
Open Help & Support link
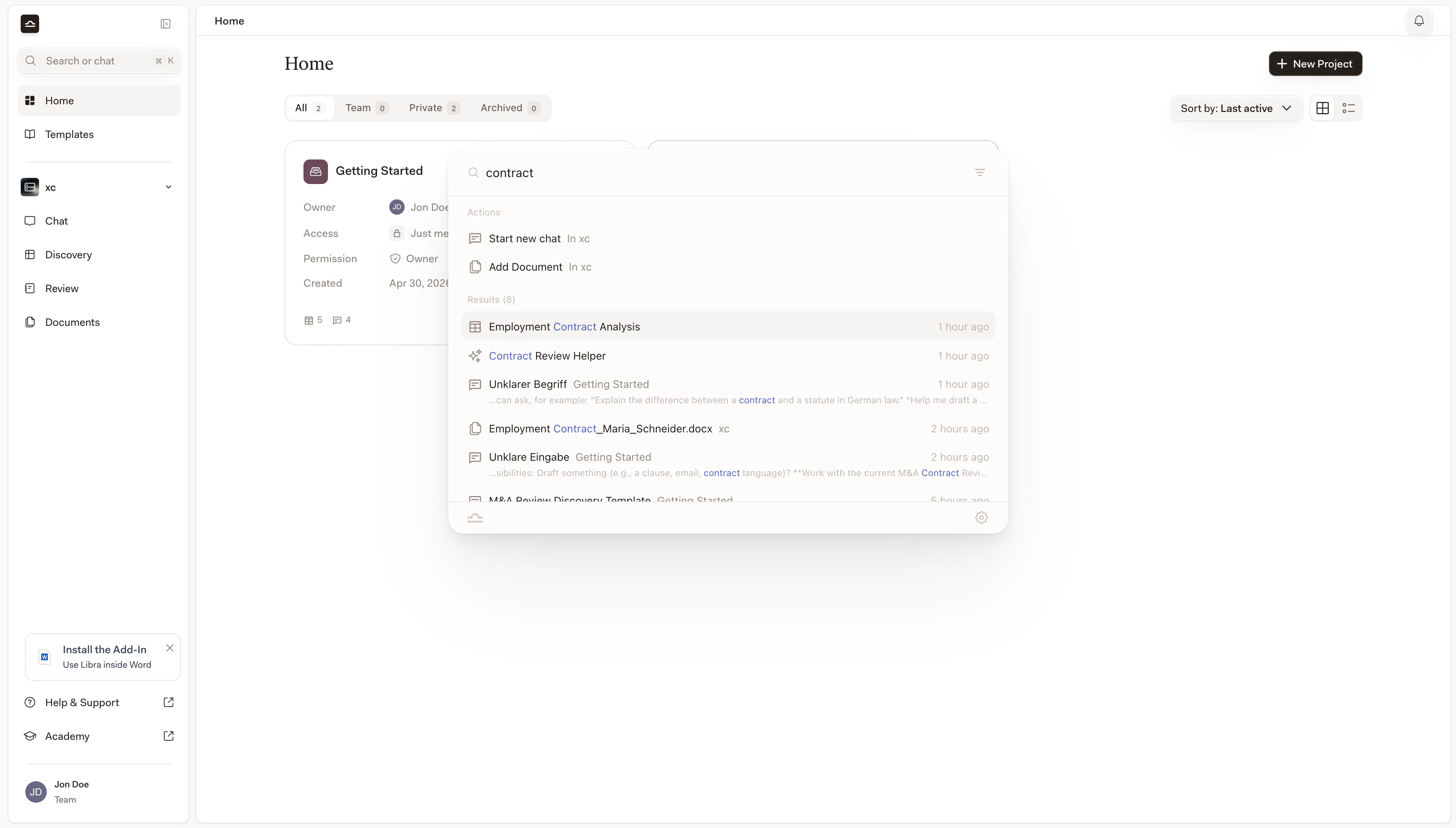click(x=100, y=702)
